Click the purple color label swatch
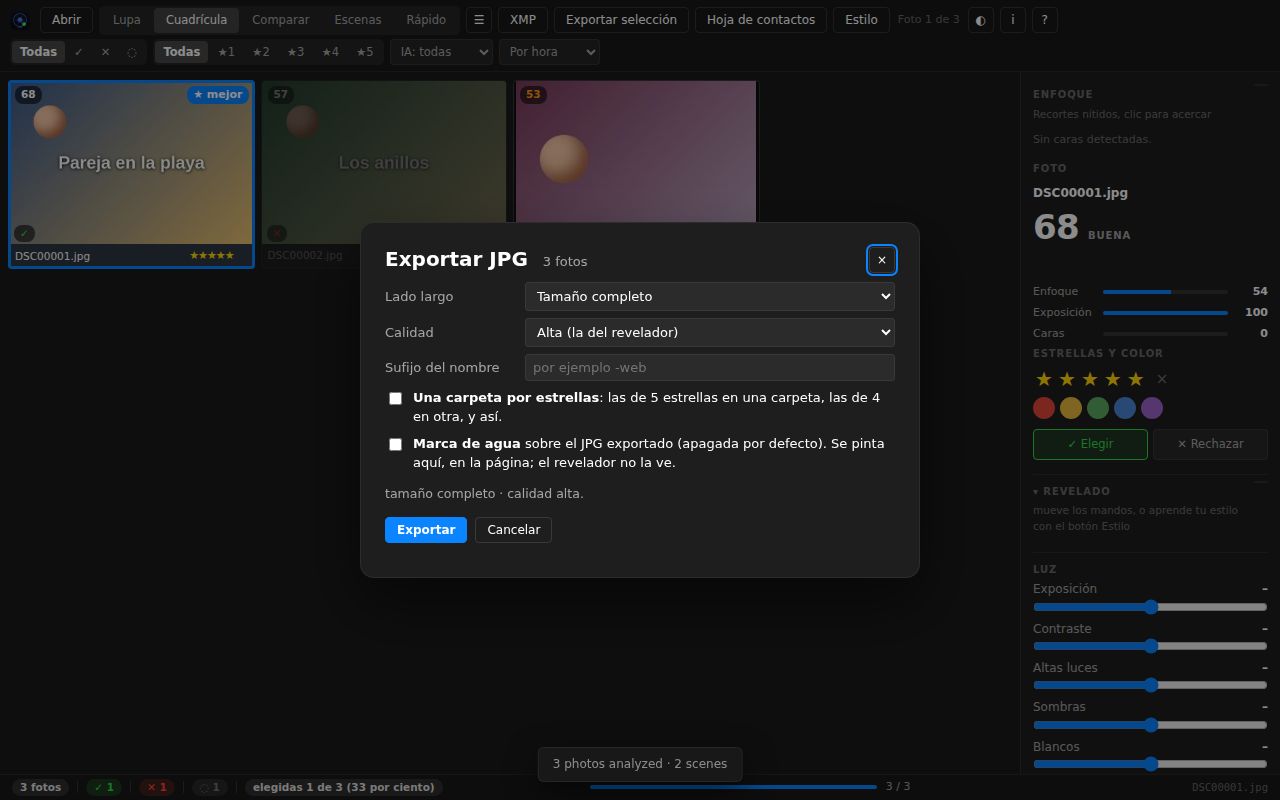 1152,408
